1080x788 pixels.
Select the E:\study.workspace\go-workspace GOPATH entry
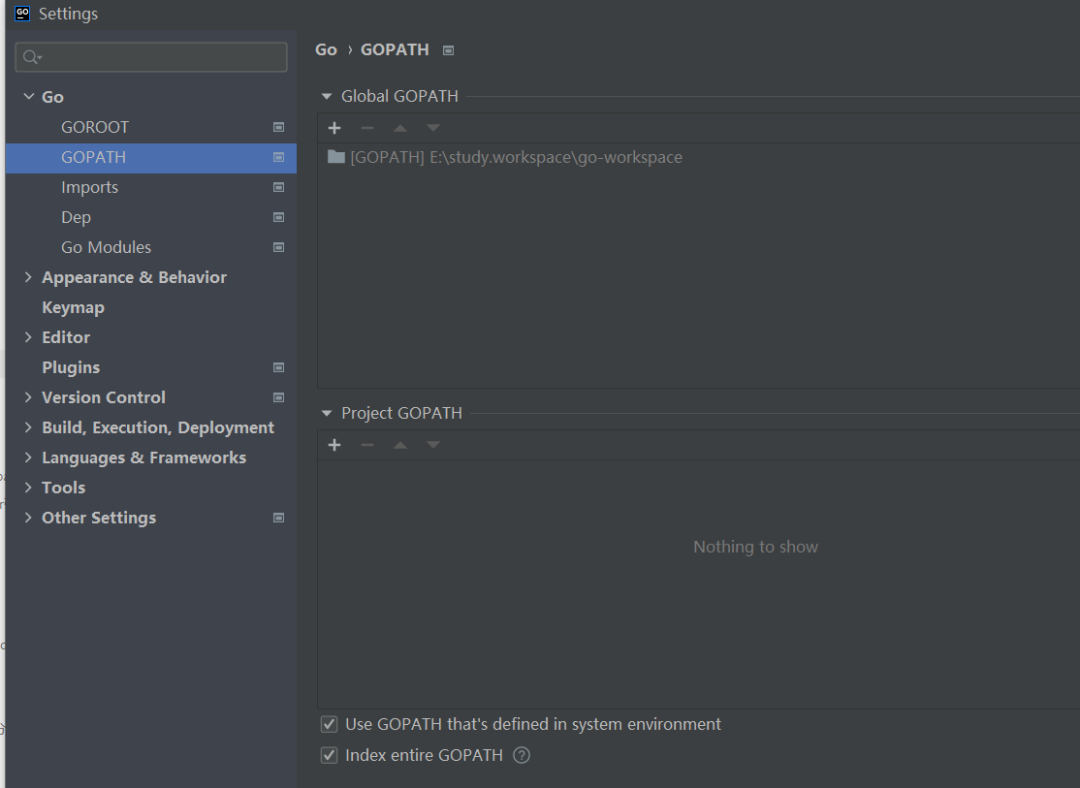[515, 157]
